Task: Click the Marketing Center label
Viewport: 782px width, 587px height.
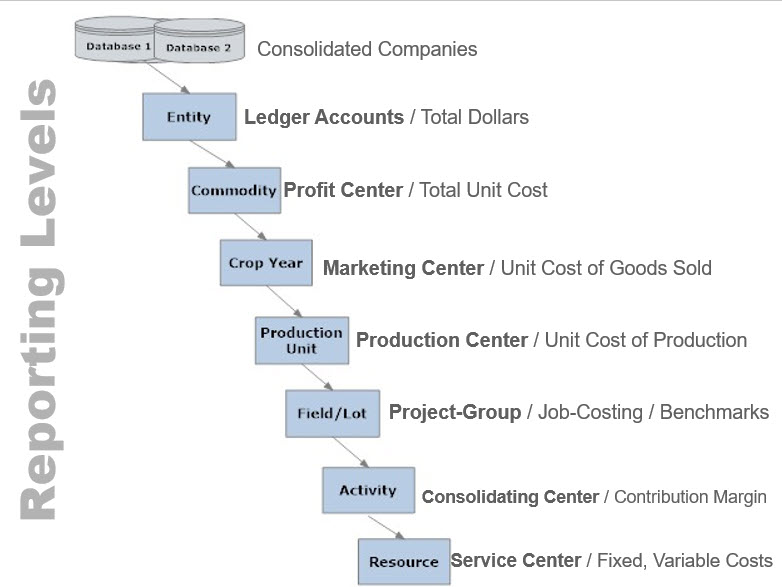Action: (403, 268)
